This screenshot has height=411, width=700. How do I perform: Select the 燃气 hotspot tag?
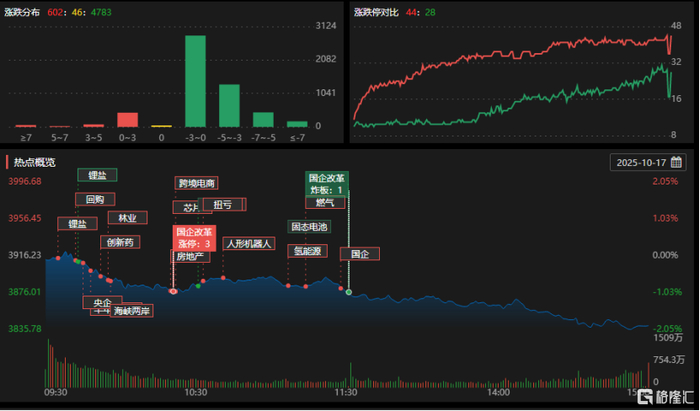tap(325, 202)
